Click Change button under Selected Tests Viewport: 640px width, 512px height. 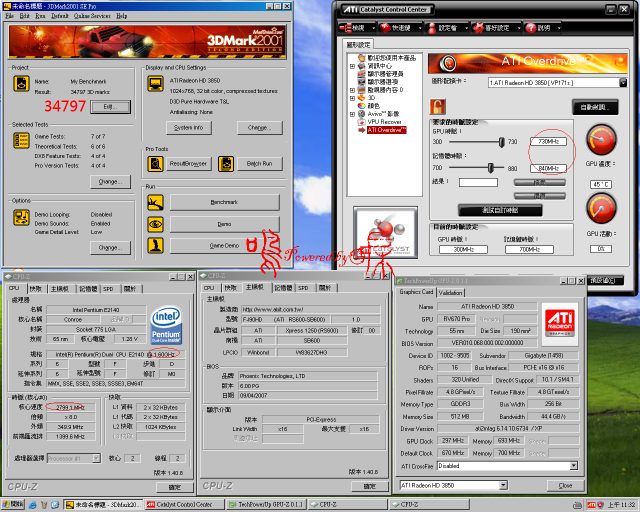pyautogui.click(x=110, y=182)
